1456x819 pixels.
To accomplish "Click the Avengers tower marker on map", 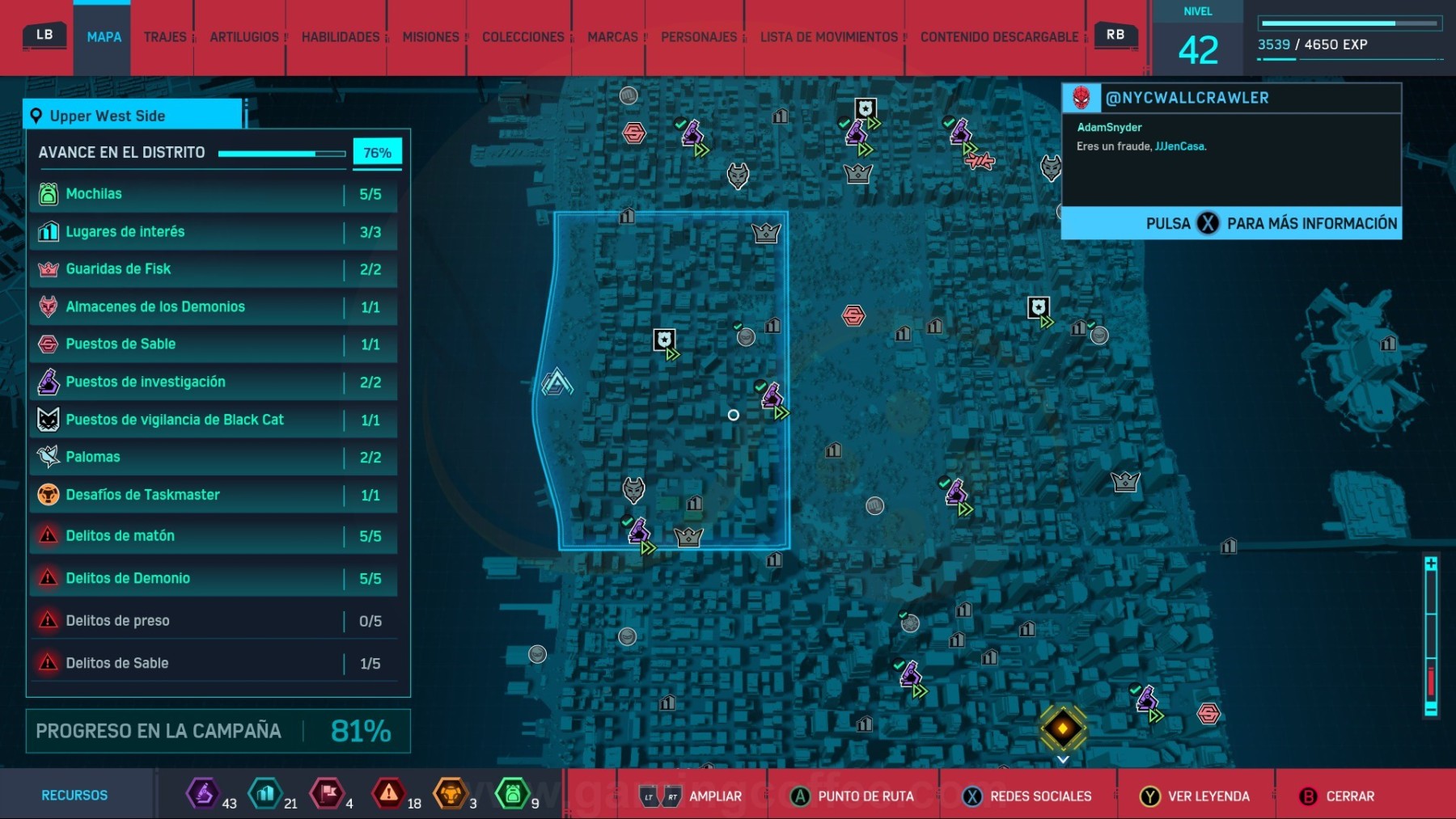I will coord(557,382).
